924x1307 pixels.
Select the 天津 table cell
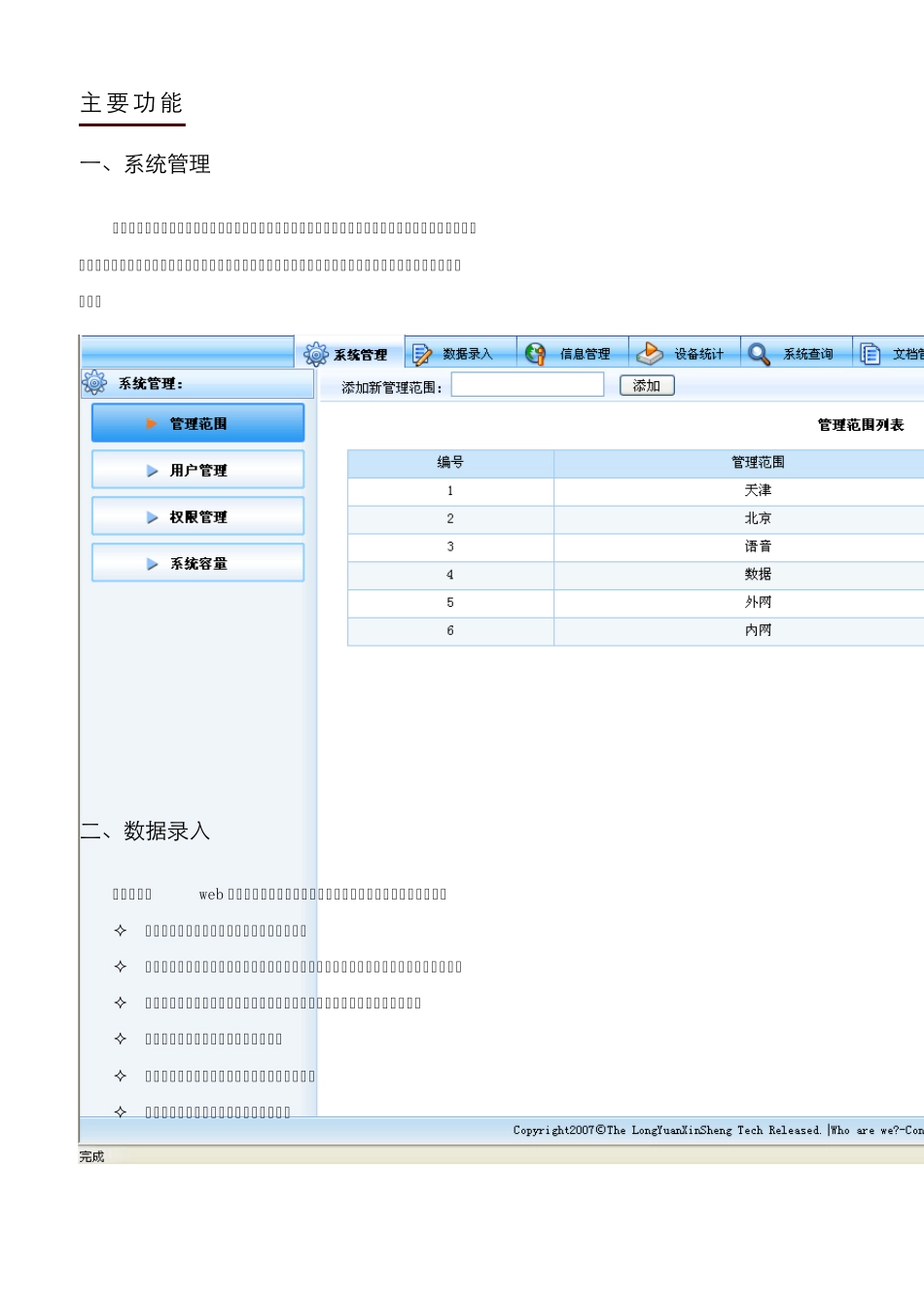coord(758,491)
